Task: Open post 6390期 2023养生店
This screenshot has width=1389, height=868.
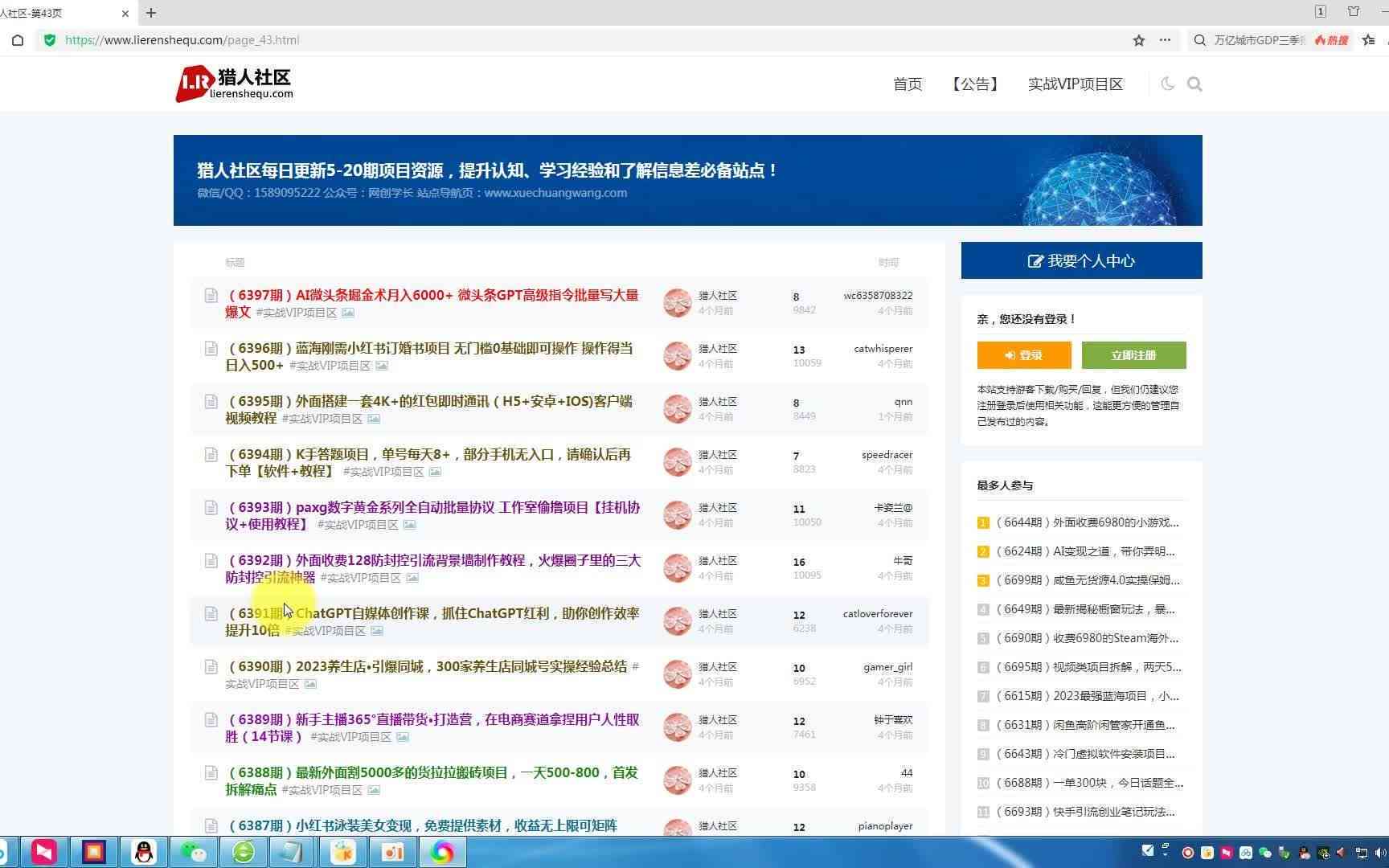Action: pyautogui.click(x=428, y=666)
